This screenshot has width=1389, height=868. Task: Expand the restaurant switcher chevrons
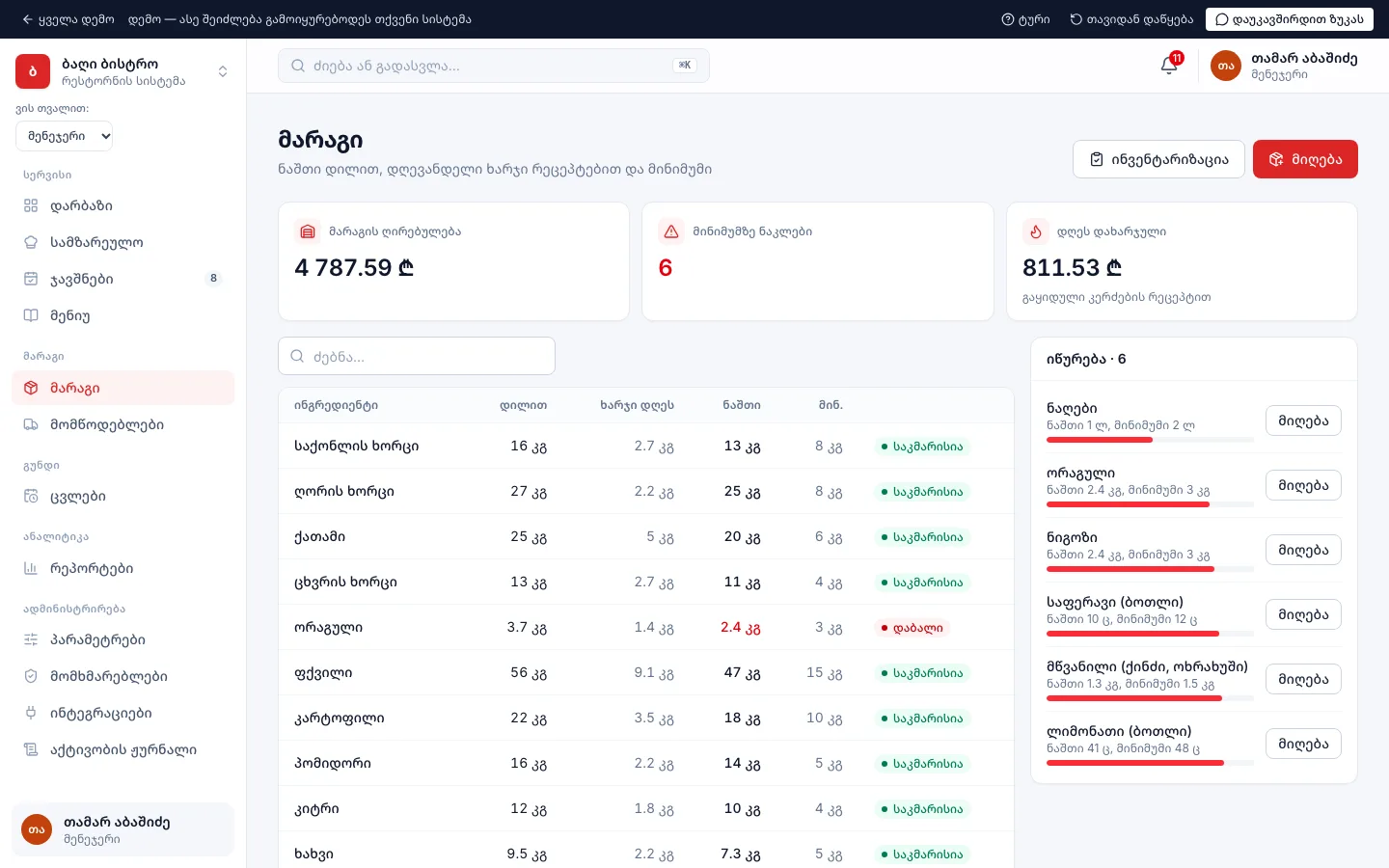[x=223, y=71]
